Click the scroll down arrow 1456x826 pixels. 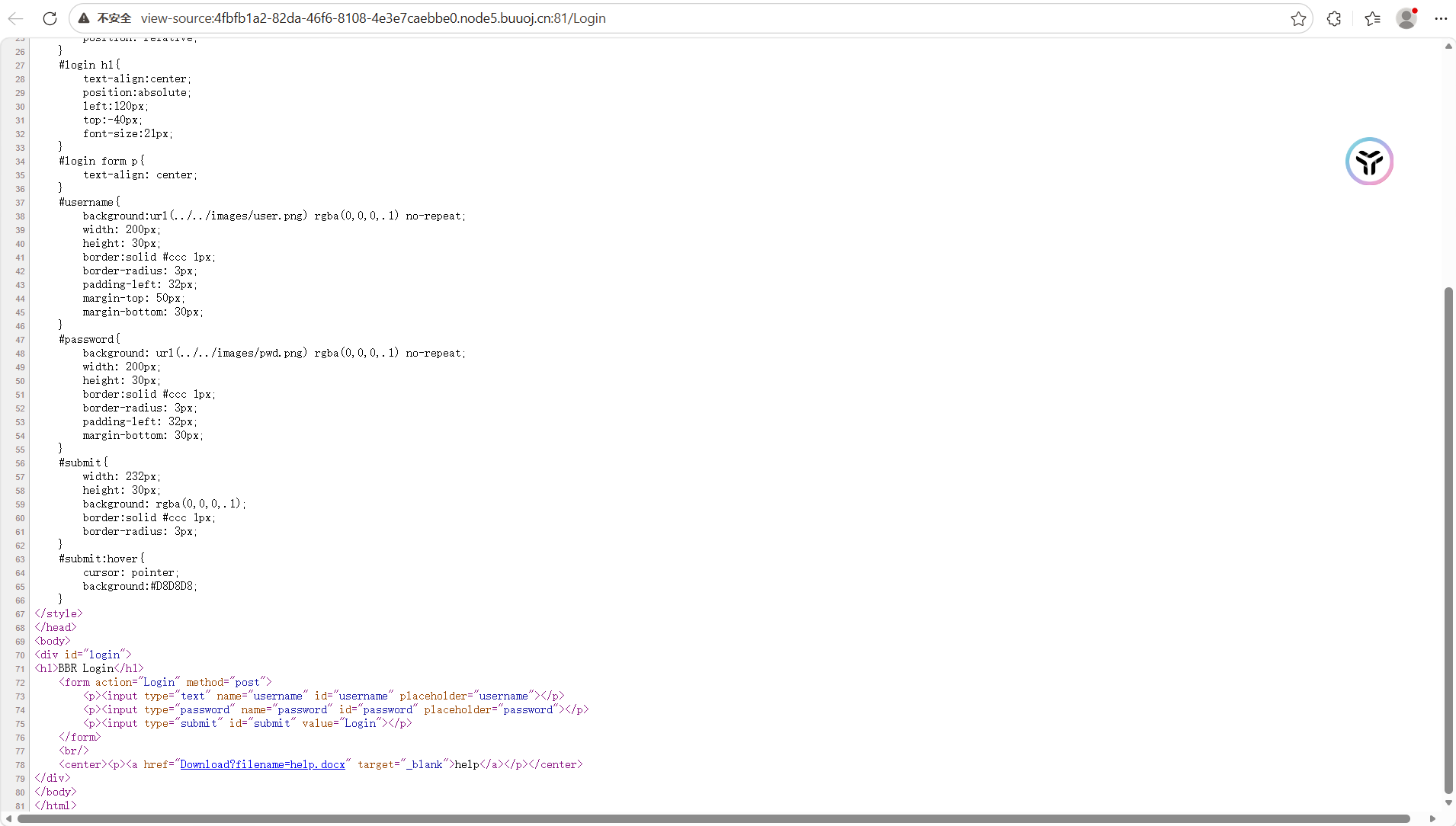pos(1448,803)
